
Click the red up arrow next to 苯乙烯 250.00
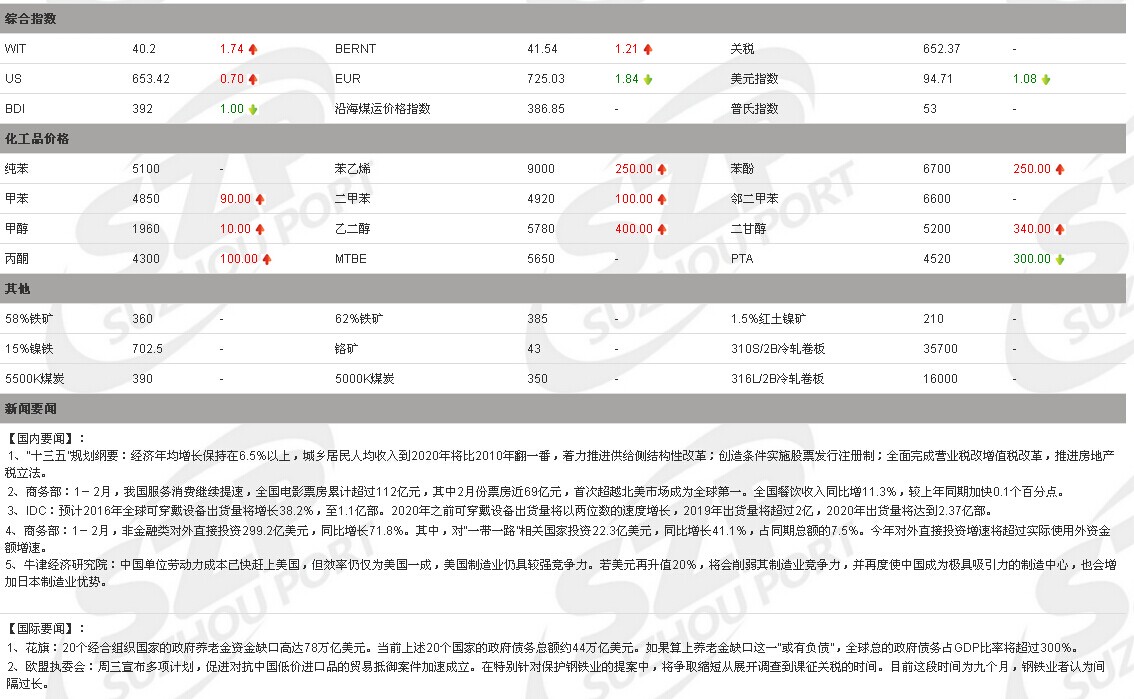point(662,169)
